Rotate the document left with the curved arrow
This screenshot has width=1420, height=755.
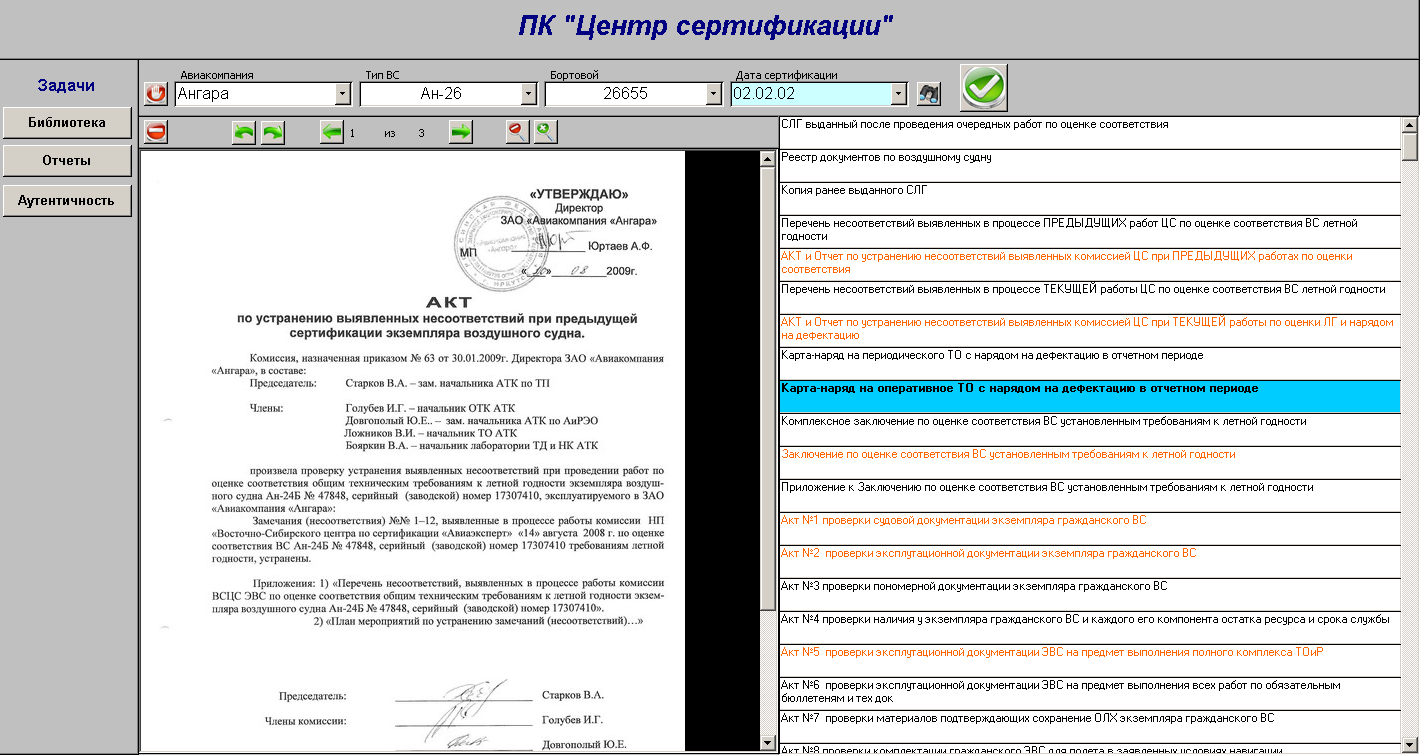(x=244, y=132)
